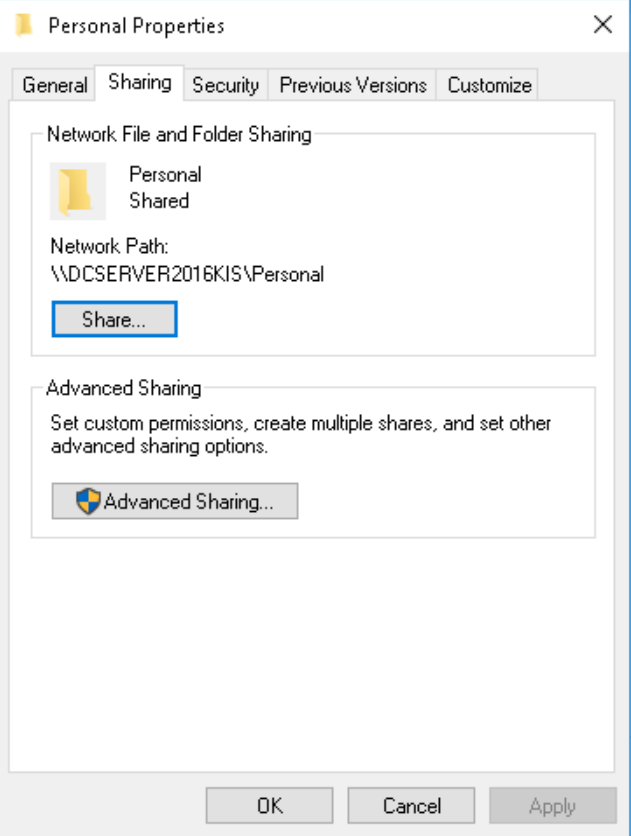Open the Advanced Sharing... button text

[x=189, y=501]
